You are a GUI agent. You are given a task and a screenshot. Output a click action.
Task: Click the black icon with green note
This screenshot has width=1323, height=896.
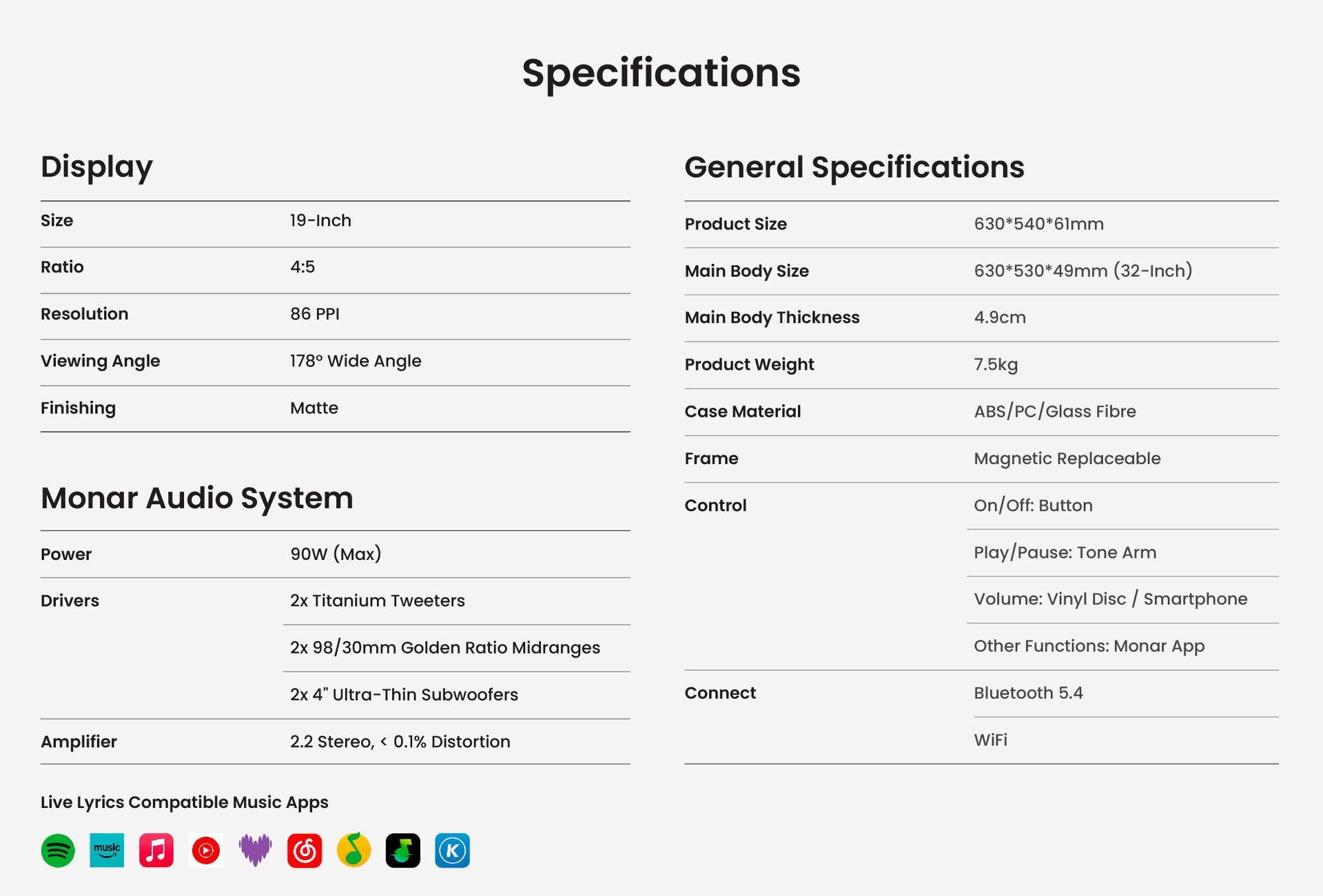click(x=403, y=851)
